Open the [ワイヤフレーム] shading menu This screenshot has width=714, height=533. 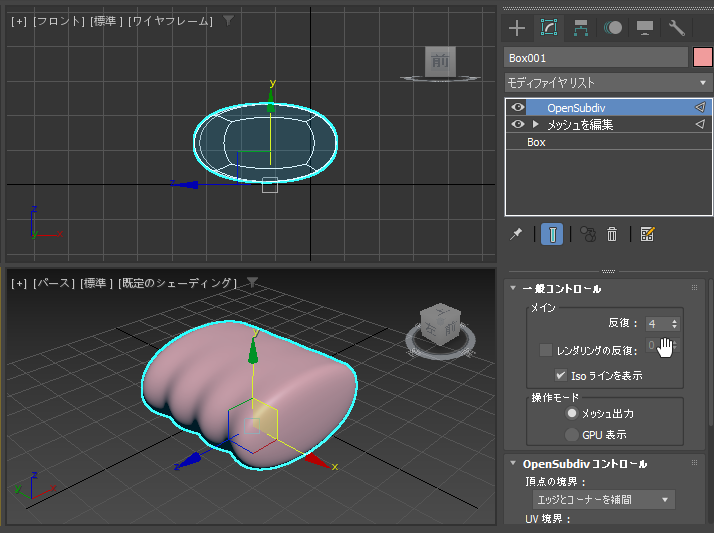coord(170,21)
